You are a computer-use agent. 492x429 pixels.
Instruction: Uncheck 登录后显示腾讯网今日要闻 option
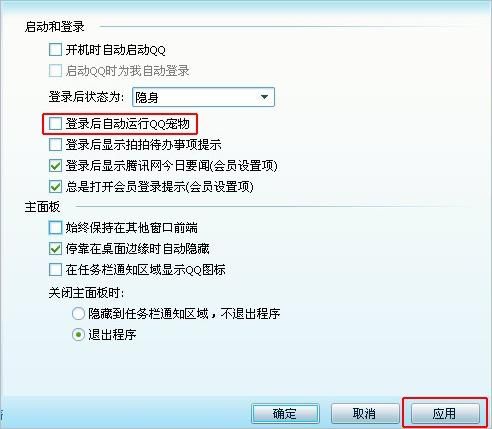pyautogui.click(x=55, y=166)
